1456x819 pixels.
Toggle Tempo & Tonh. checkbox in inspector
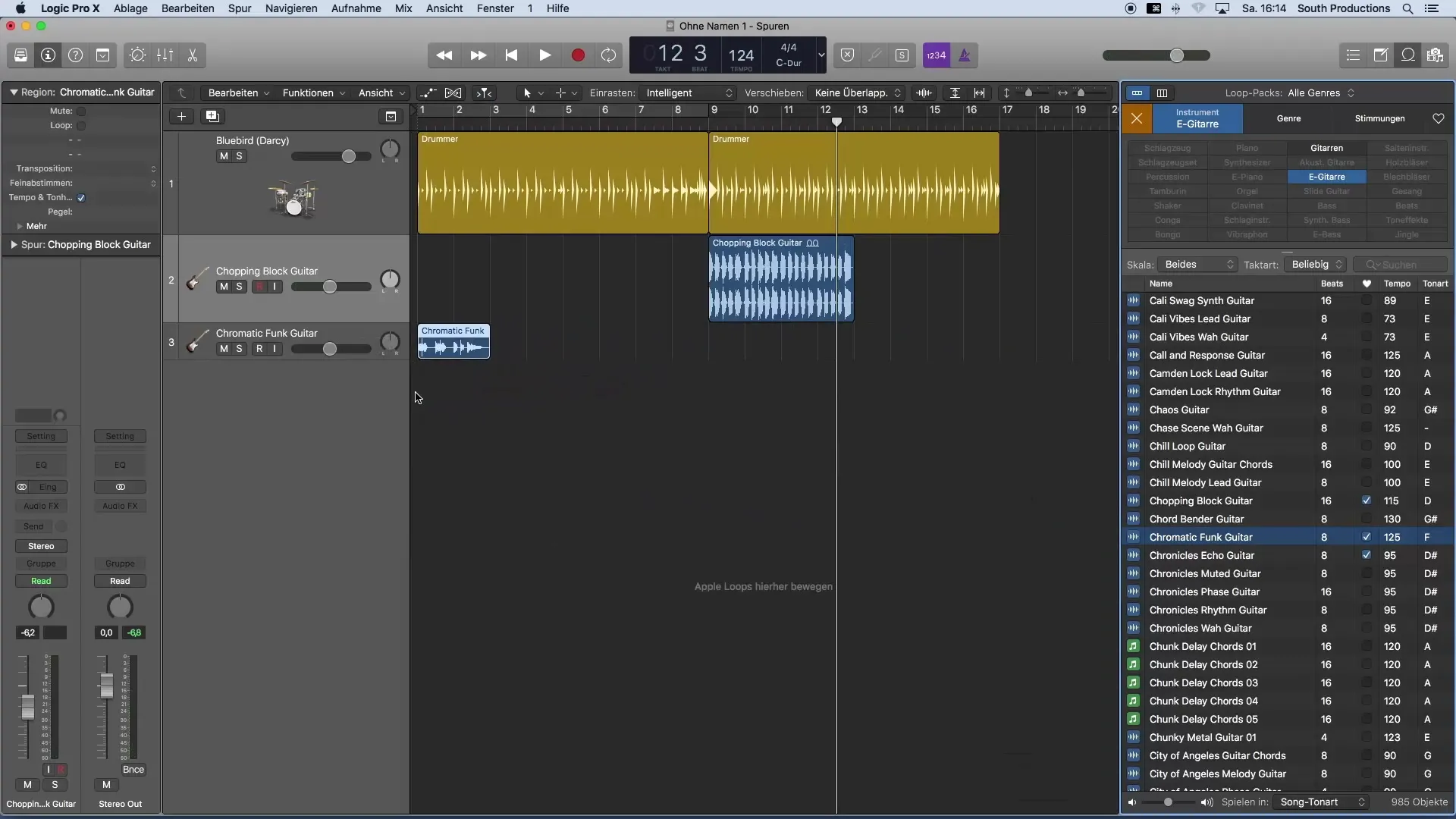point(81,198)
